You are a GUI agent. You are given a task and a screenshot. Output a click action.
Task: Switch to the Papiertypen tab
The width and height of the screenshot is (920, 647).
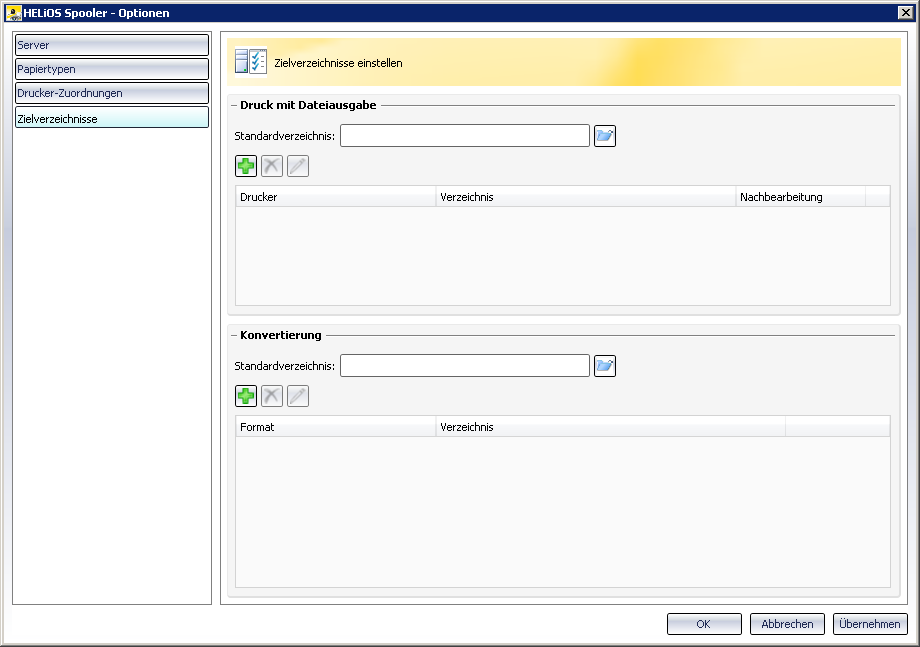[x=111, y=69]
